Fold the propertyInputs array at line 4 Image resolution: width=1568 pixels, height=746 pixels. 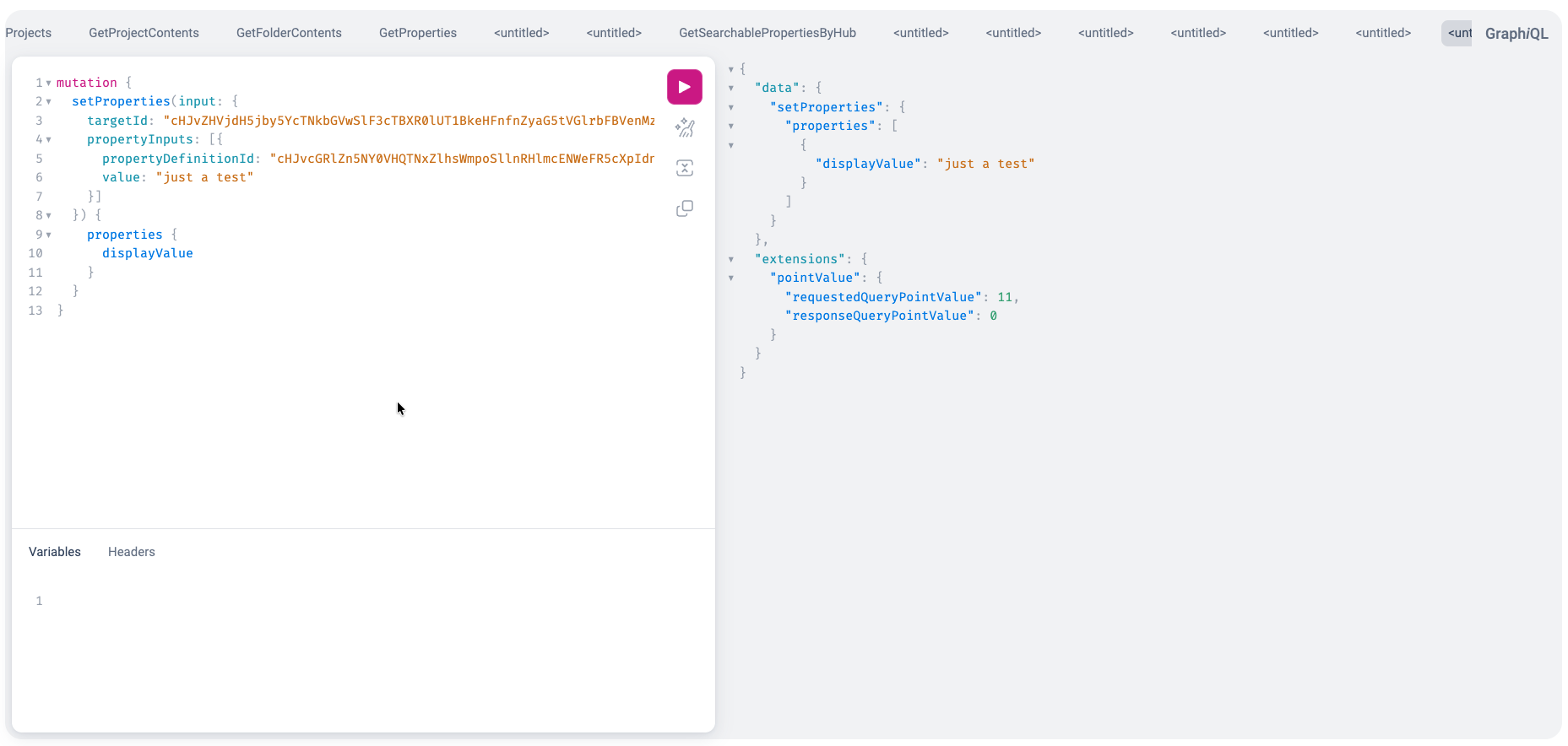pyautogui.click(x=48, y=140)
